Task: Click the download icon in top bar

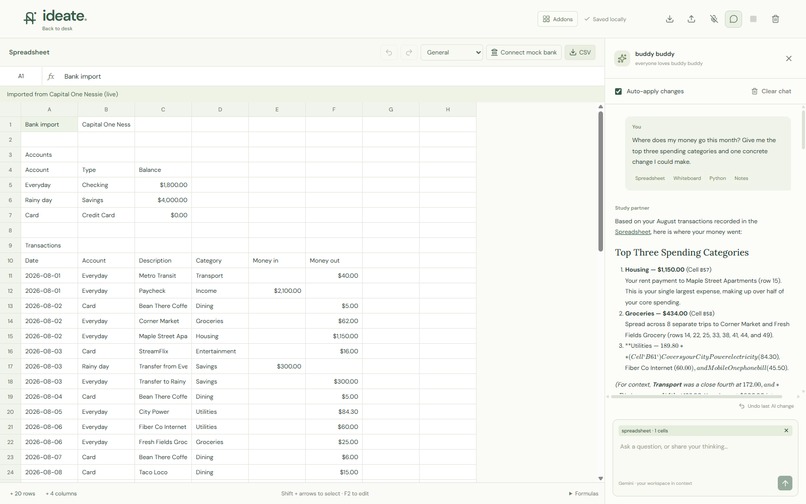Action: tap(669, 19)
